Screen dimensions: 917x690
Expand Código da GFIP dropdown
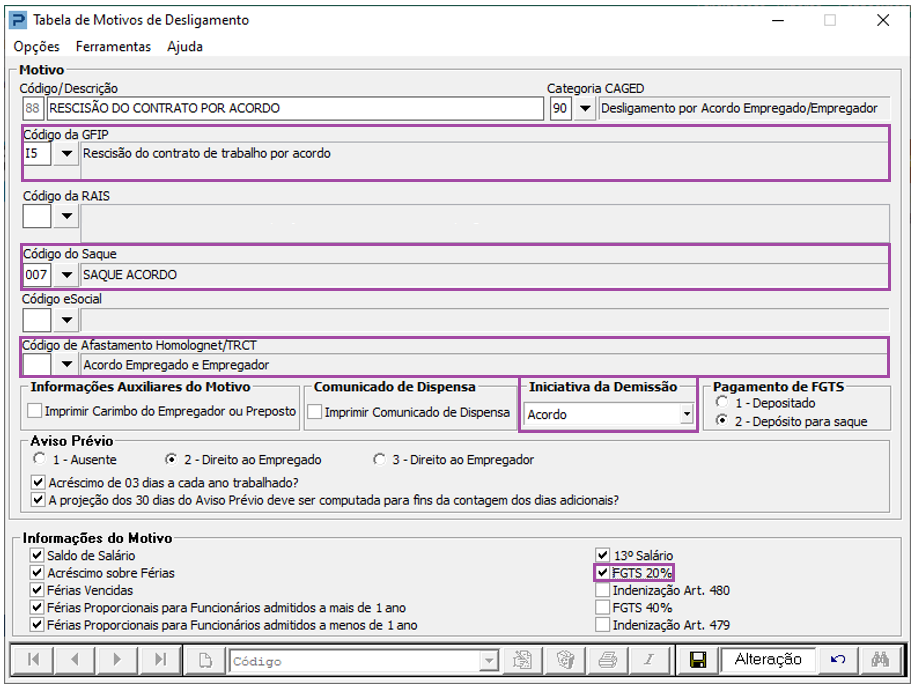tap(67, 154)
